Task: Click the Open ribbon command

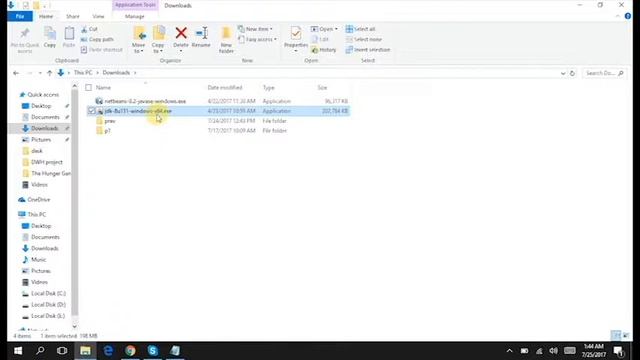Action: [x=324, y=29]
